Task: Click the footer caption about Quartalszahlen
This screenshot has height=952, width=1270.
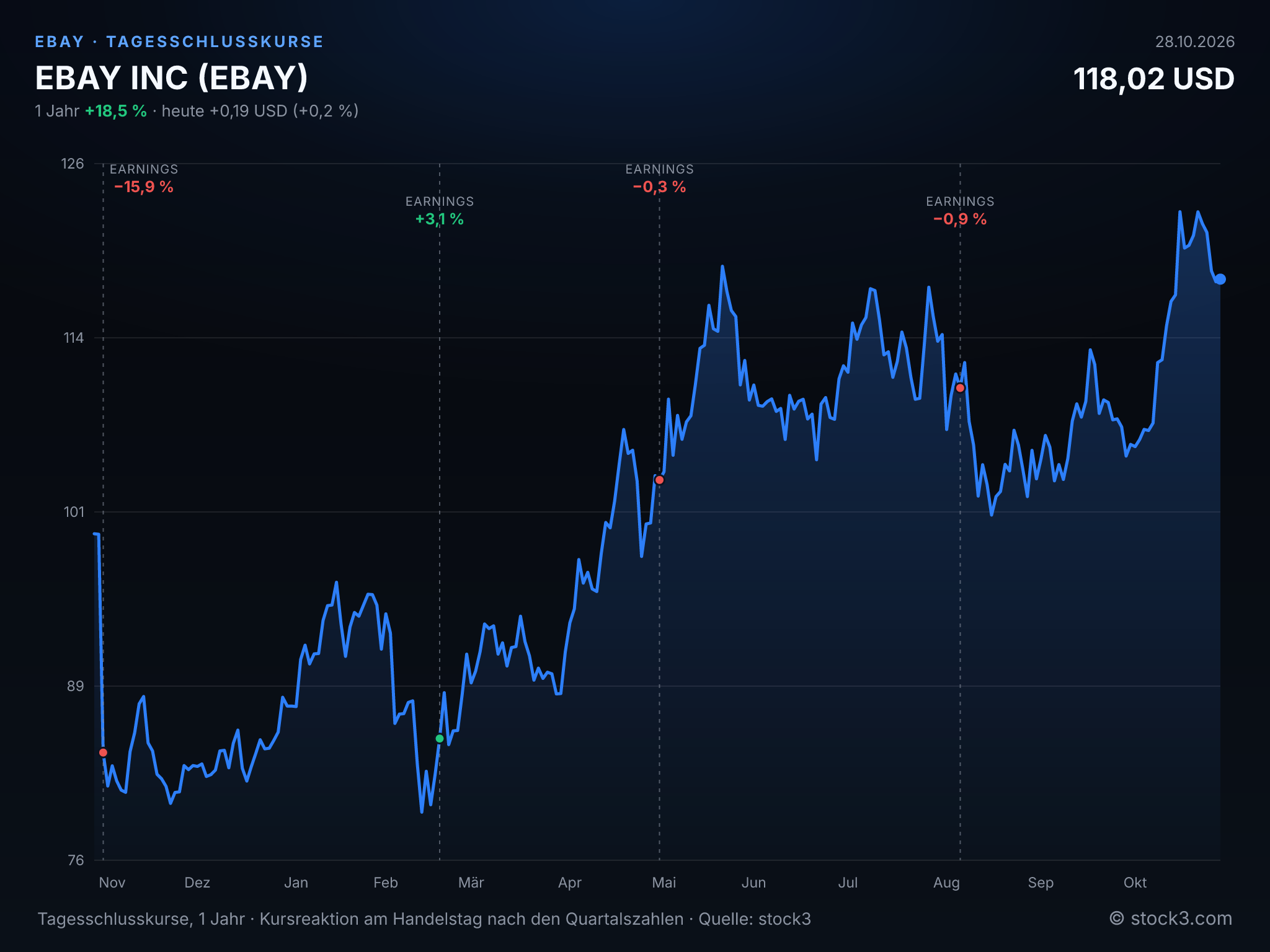Action: [424, 919]
